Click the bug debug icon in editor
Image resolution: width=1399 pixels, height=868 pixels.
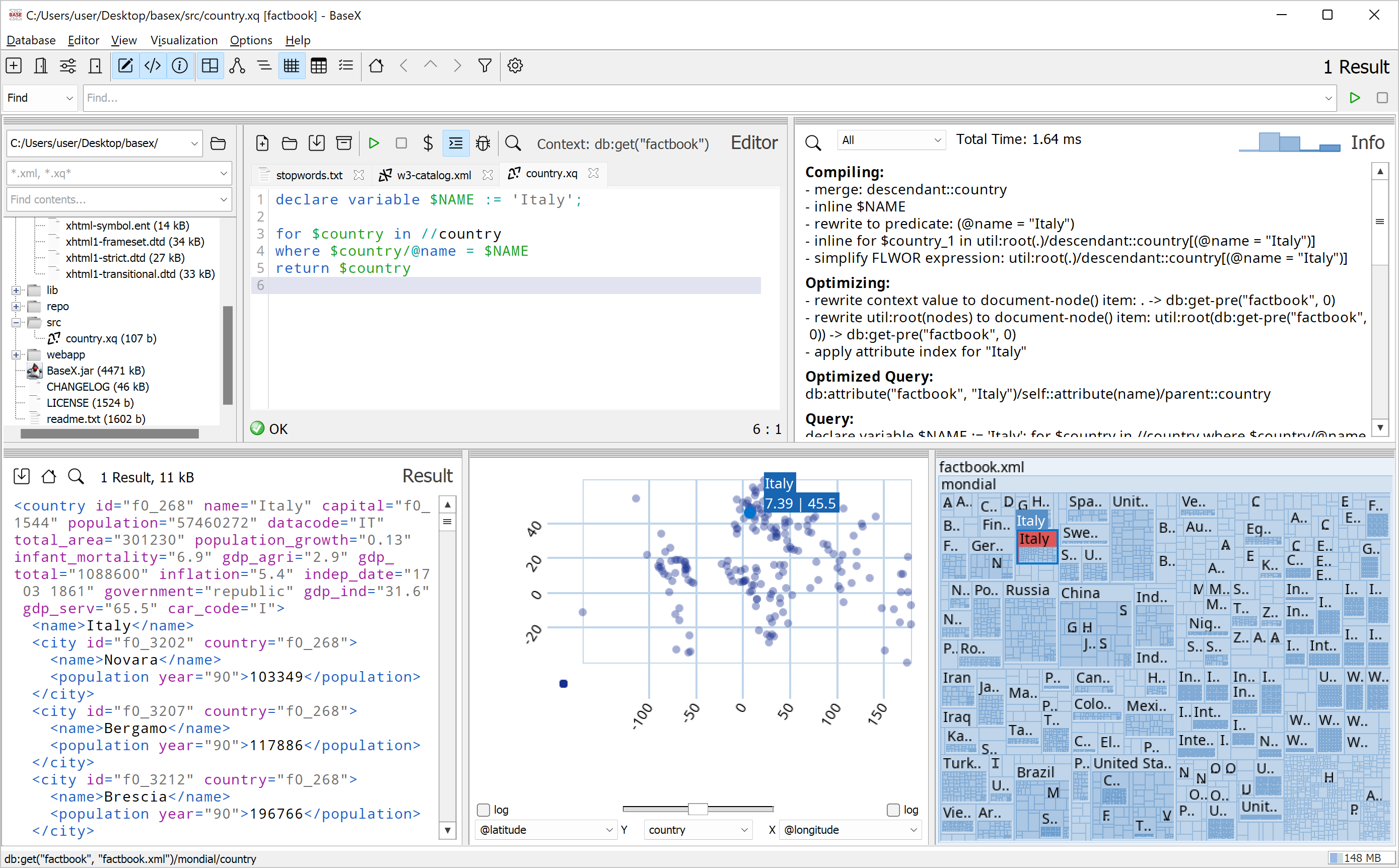click(x=483, y=143)
